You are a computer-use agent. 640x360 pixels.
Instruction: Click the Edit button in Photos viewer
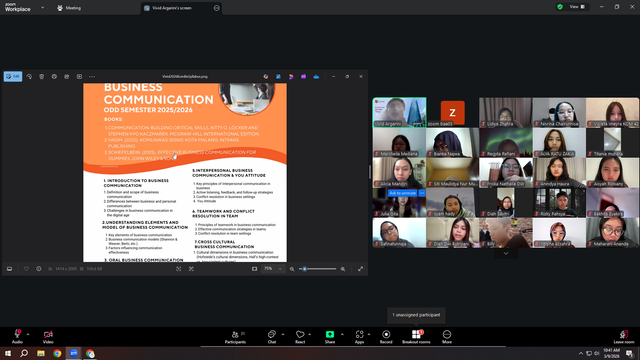13,76
